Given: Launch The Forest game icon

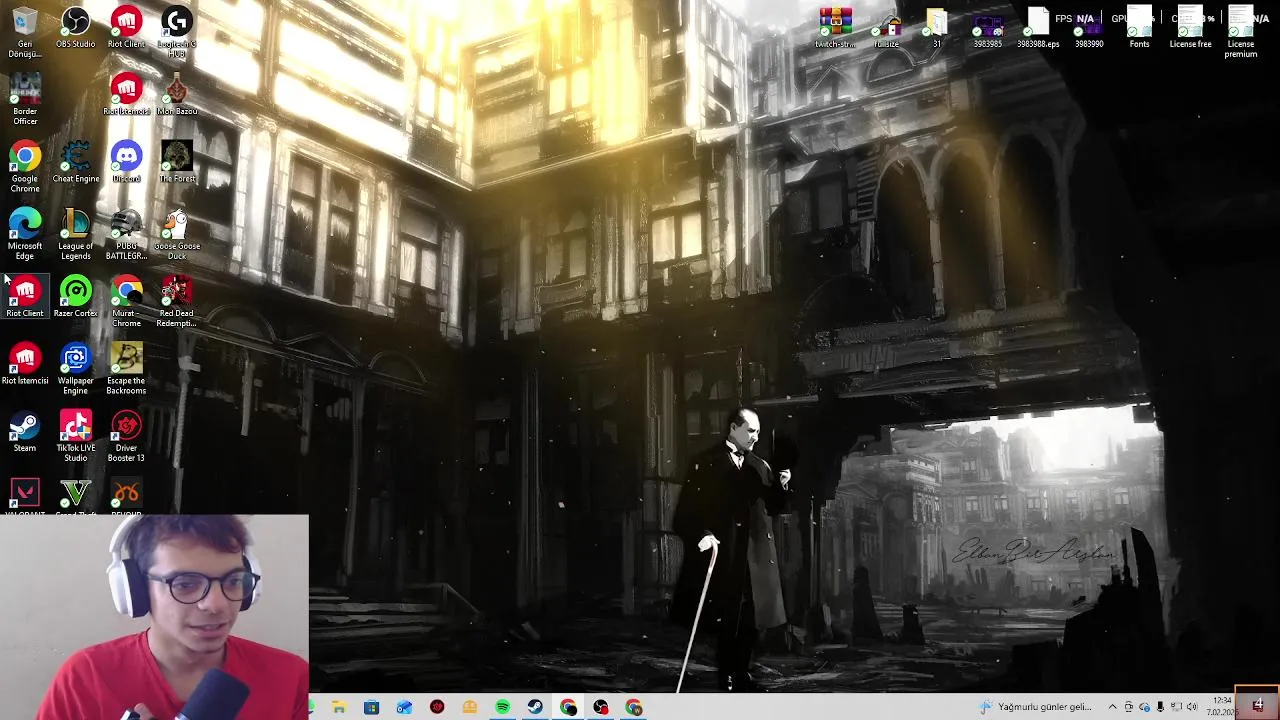Looking at the screenshot, I should (177, 162).
